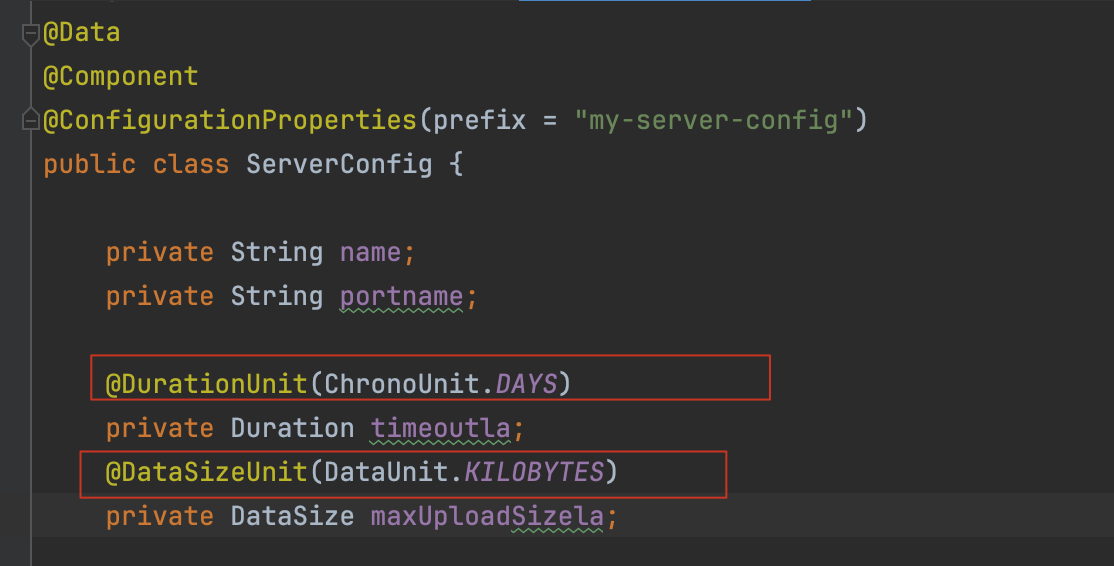Screen dimensions: 1114x566
Task: Click the maxUploadSizela field identifier
Action: 487,517
